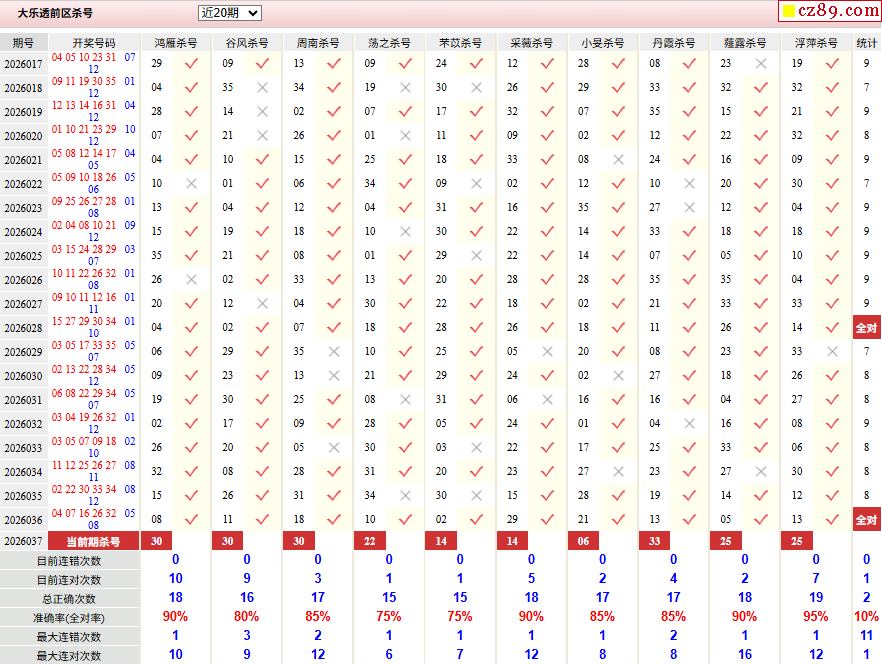The height and width of the screenshot is (665, 882).
Task: Click the red 全对 badge in row 2026028
Action: coord(866,328)
